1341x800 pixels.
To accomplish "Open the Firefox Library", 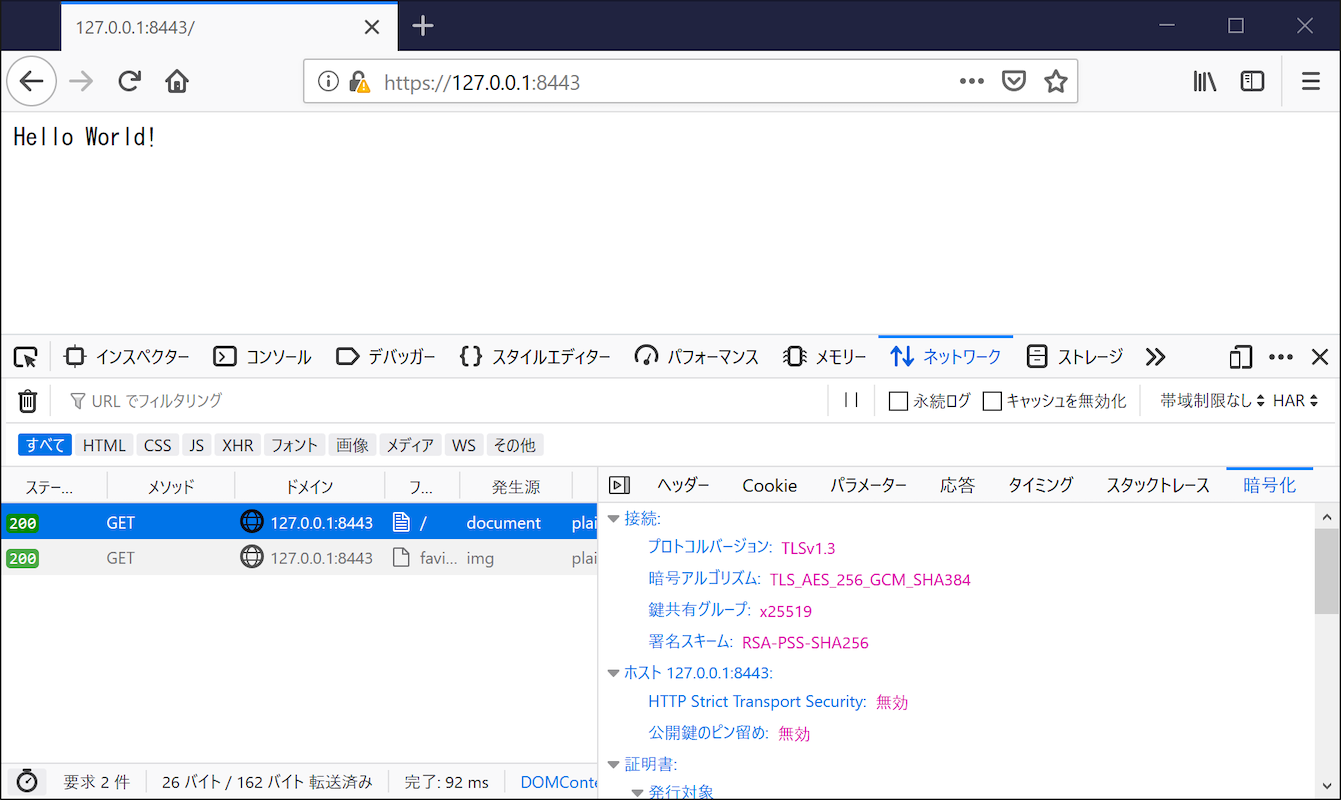I will pyautogui.click(x=1205, y=80).
